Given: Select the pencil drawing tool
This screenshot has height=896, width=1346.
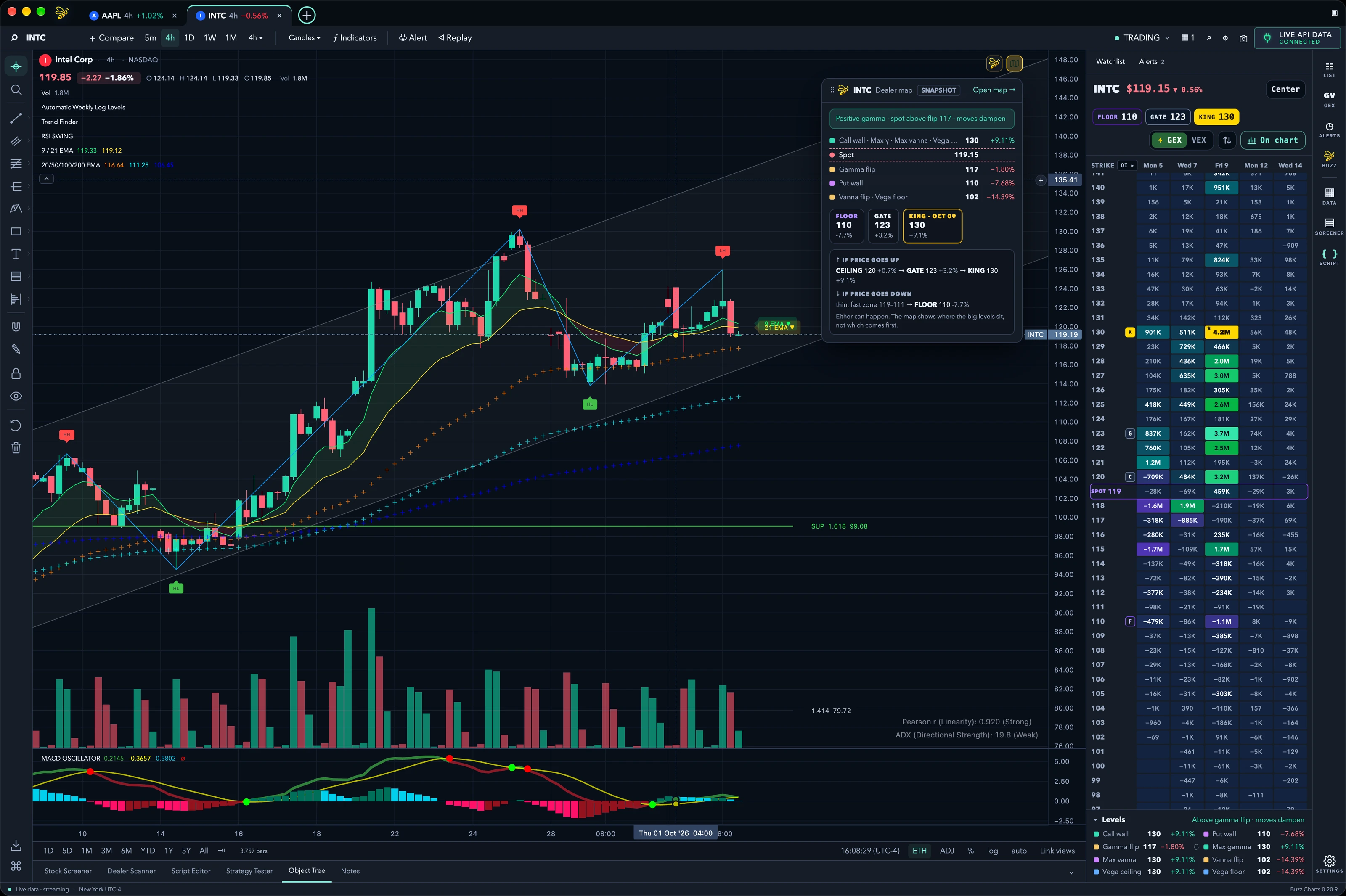Looking at the screenshot, I should (x=16, y=349).
